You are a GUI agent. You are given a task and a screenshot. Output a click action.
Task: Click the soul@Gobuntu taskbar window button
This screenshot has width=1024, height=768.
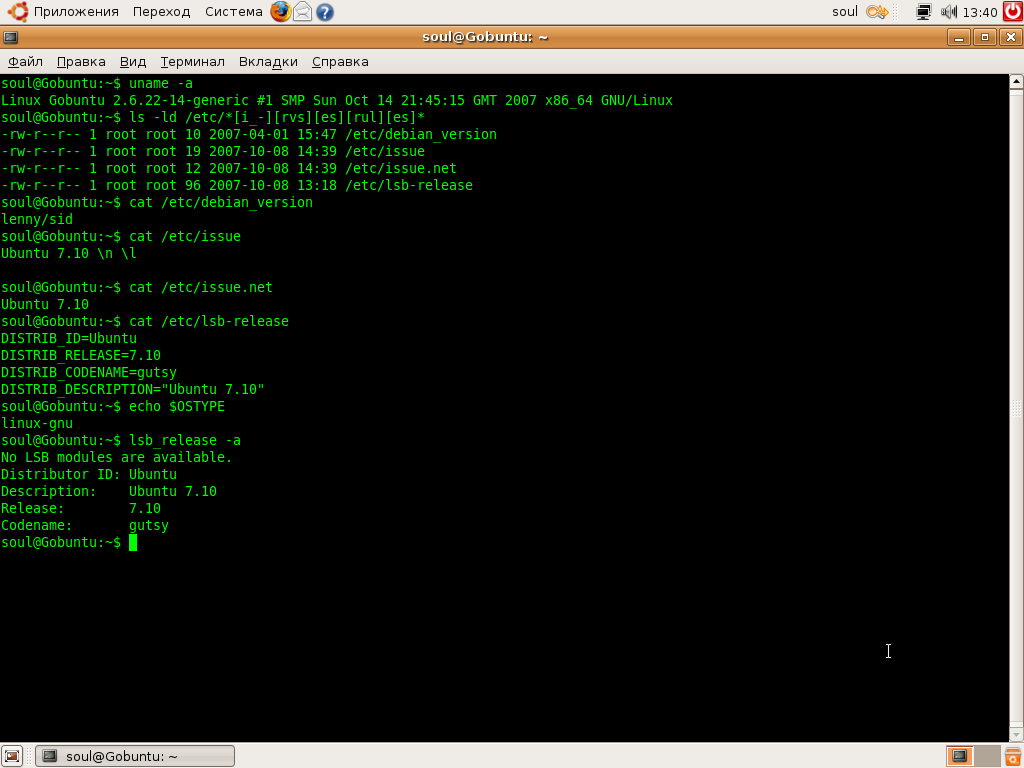135,756
